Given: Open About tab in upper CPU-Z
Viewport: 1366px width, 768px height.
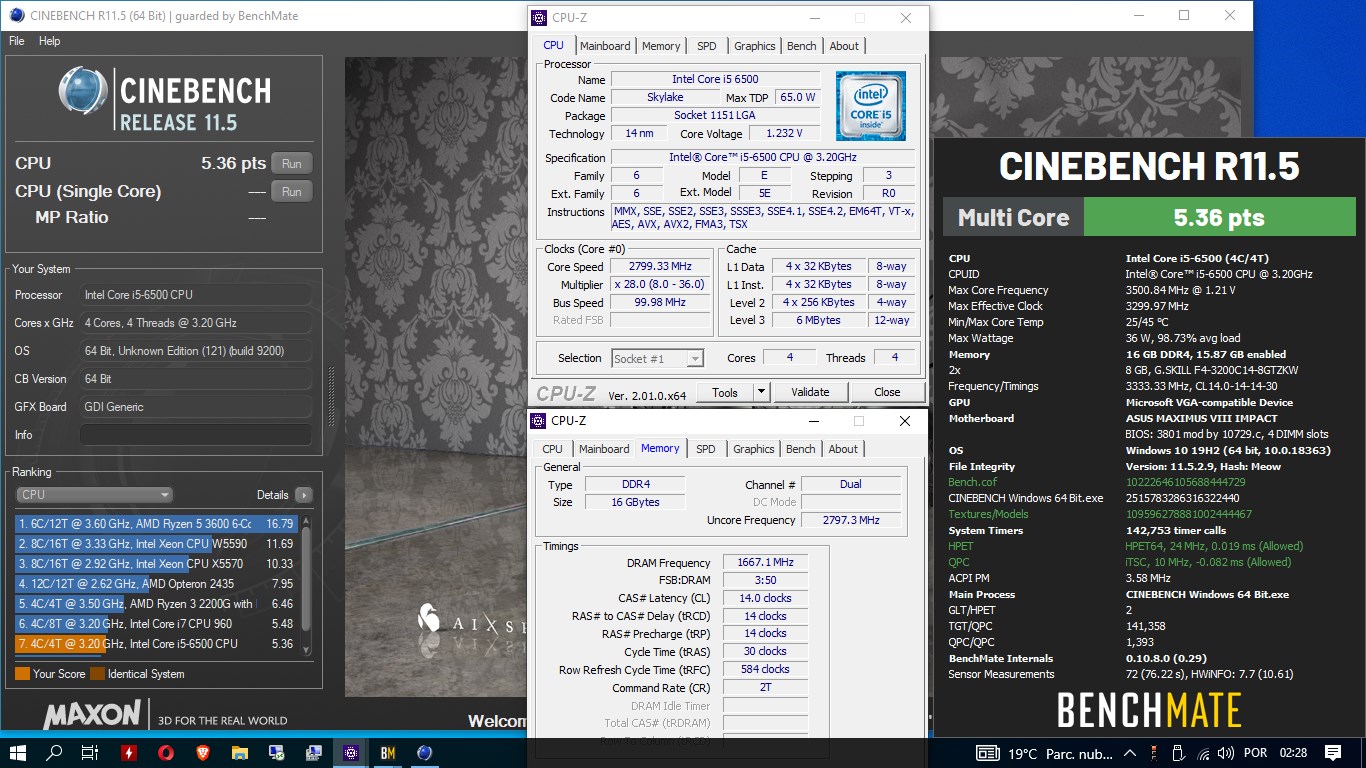Looking at the screenshot, I should (x=844, y=46).
